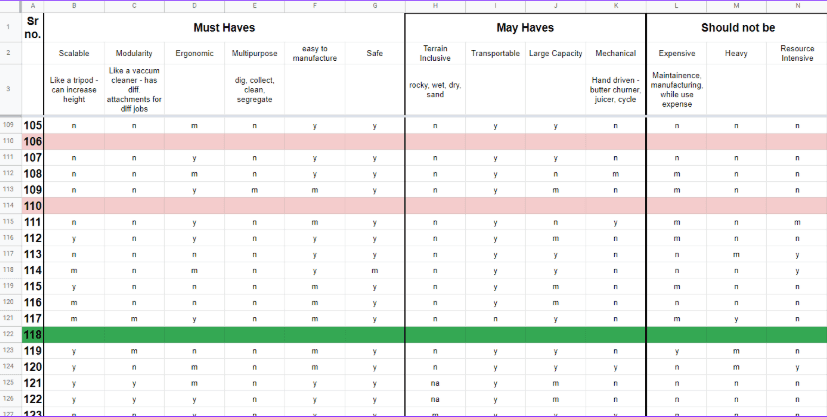Image resolution: width=827 pixels, height=417 pixels.
Task: Click serial number 117 cell
Action: click(x=33, y=318)
